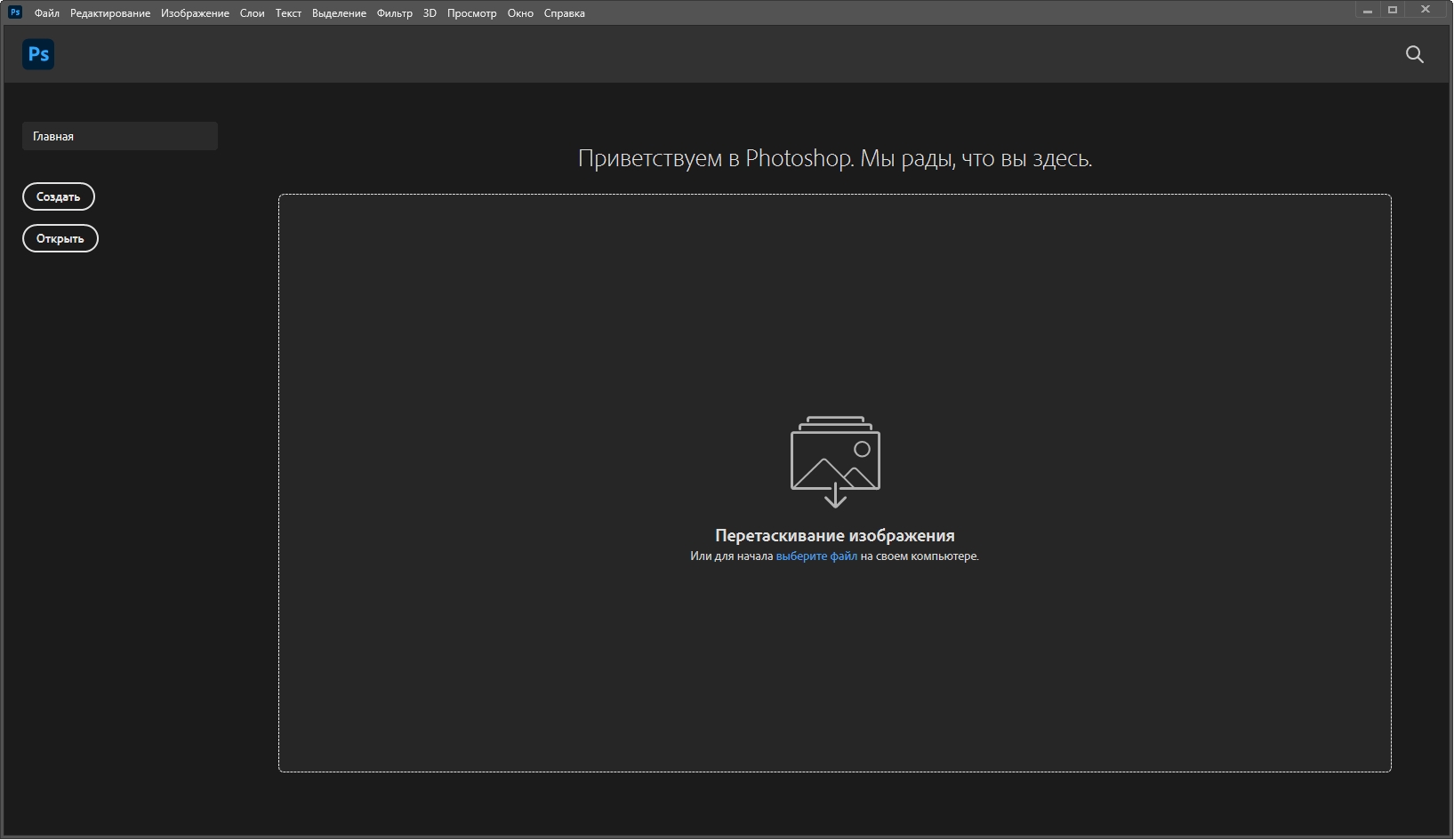Open the Изображение menu
1454x840 pixels.
coord(195,13)
